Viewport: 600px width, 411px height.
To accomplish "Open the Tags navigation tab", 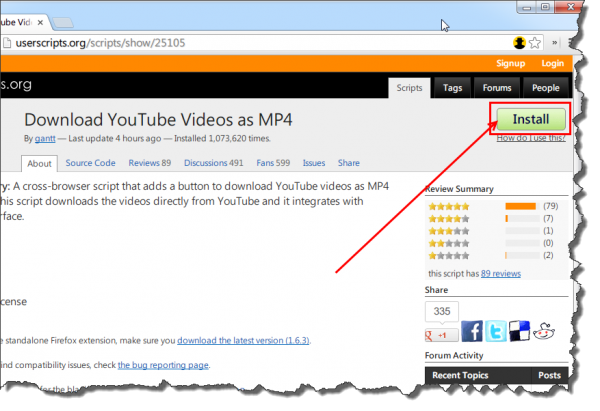I will 452,88.
